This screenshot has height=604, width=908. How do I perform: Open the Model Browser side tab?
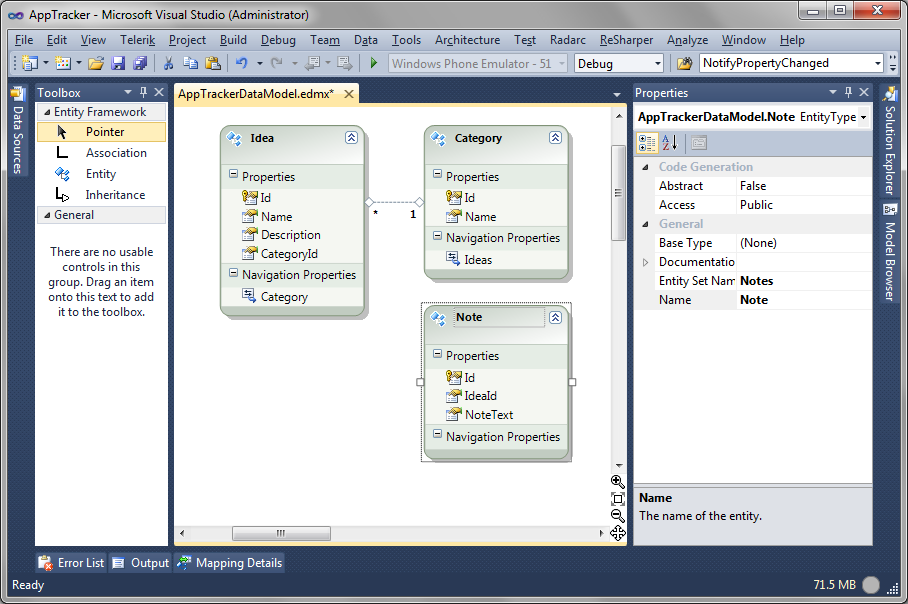[x=889, y=252]
